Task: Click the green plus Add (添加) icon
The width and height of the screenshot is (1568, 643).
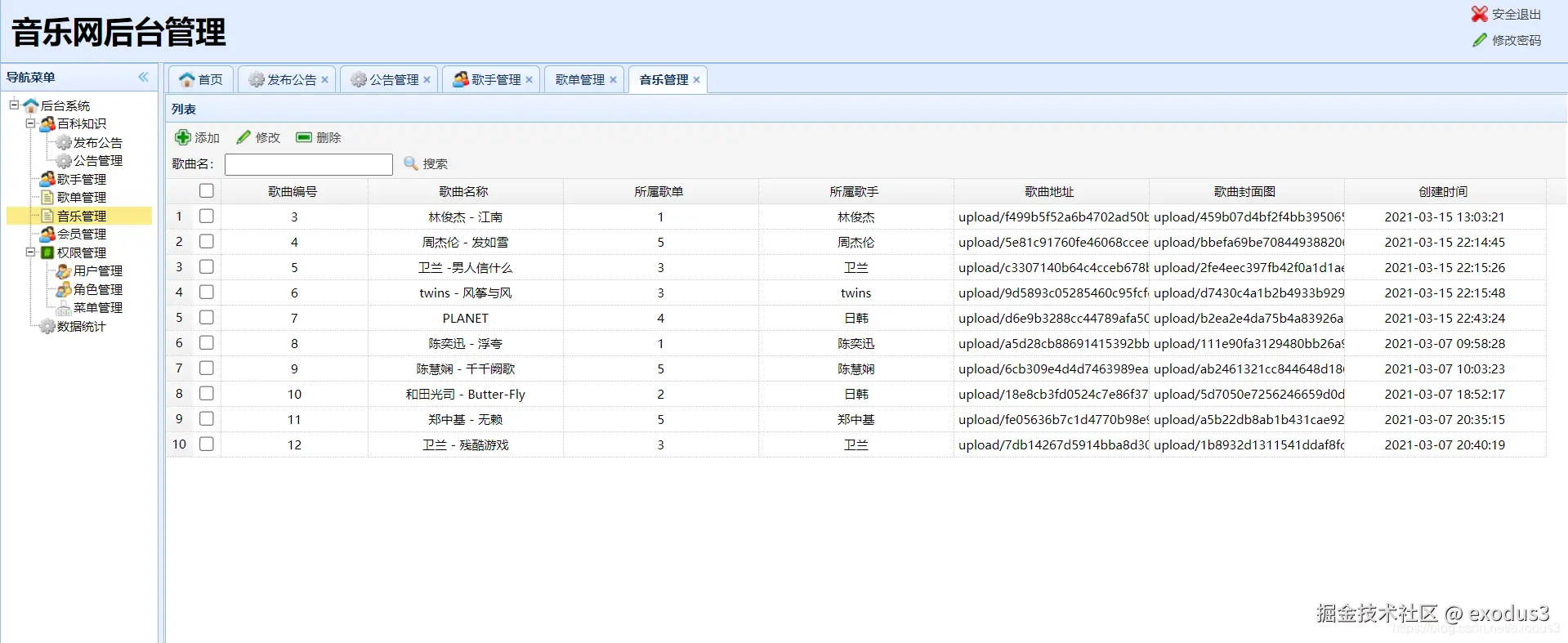Action: (x=183, y=137)
